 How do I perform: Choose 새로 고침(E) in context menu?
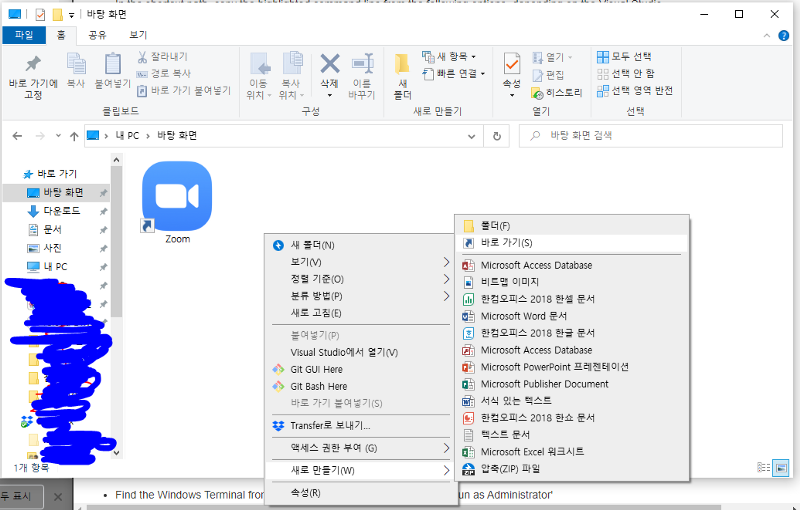(x=360, y=313)
